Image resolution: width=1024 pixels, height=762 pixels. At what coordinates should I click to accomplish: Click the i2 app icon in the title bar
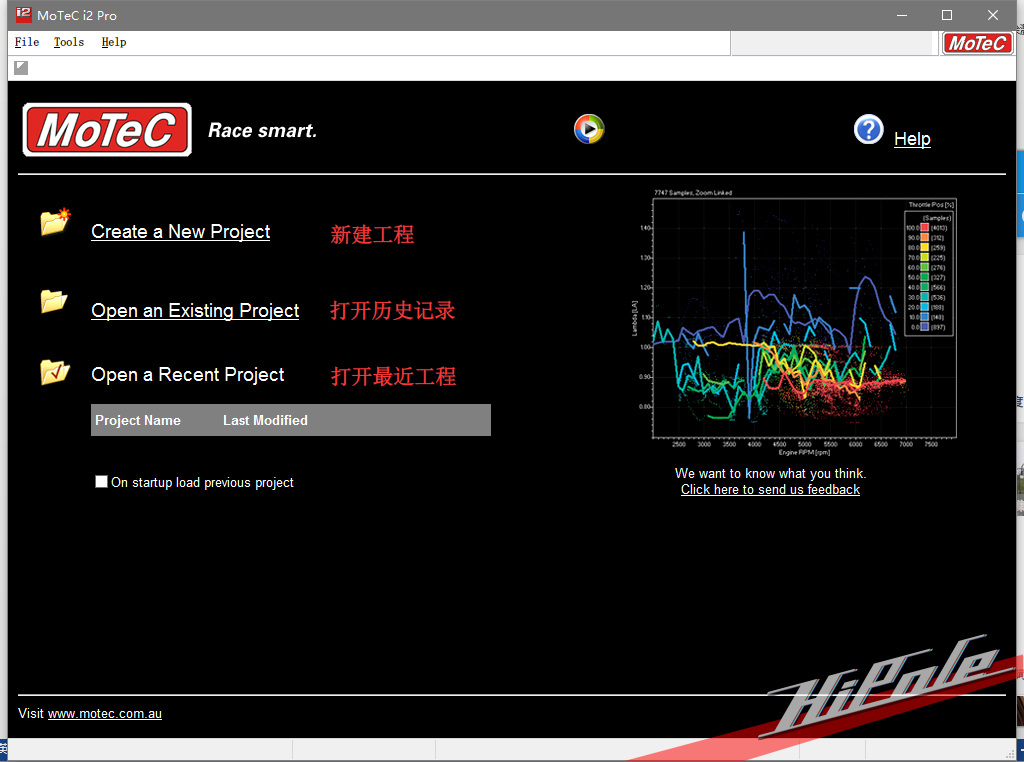(23, 14)
